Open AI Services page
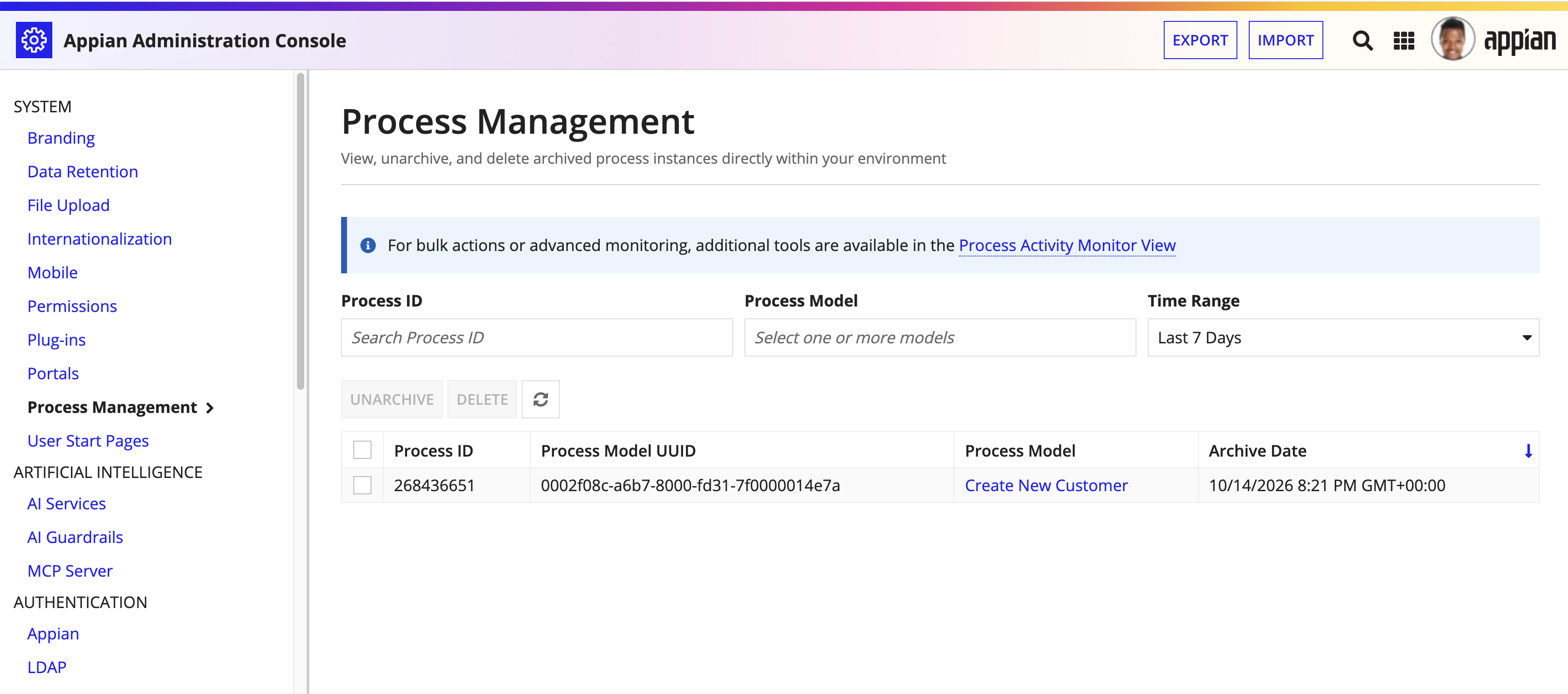The image size is (1568, 694). (x=66, y=504)
